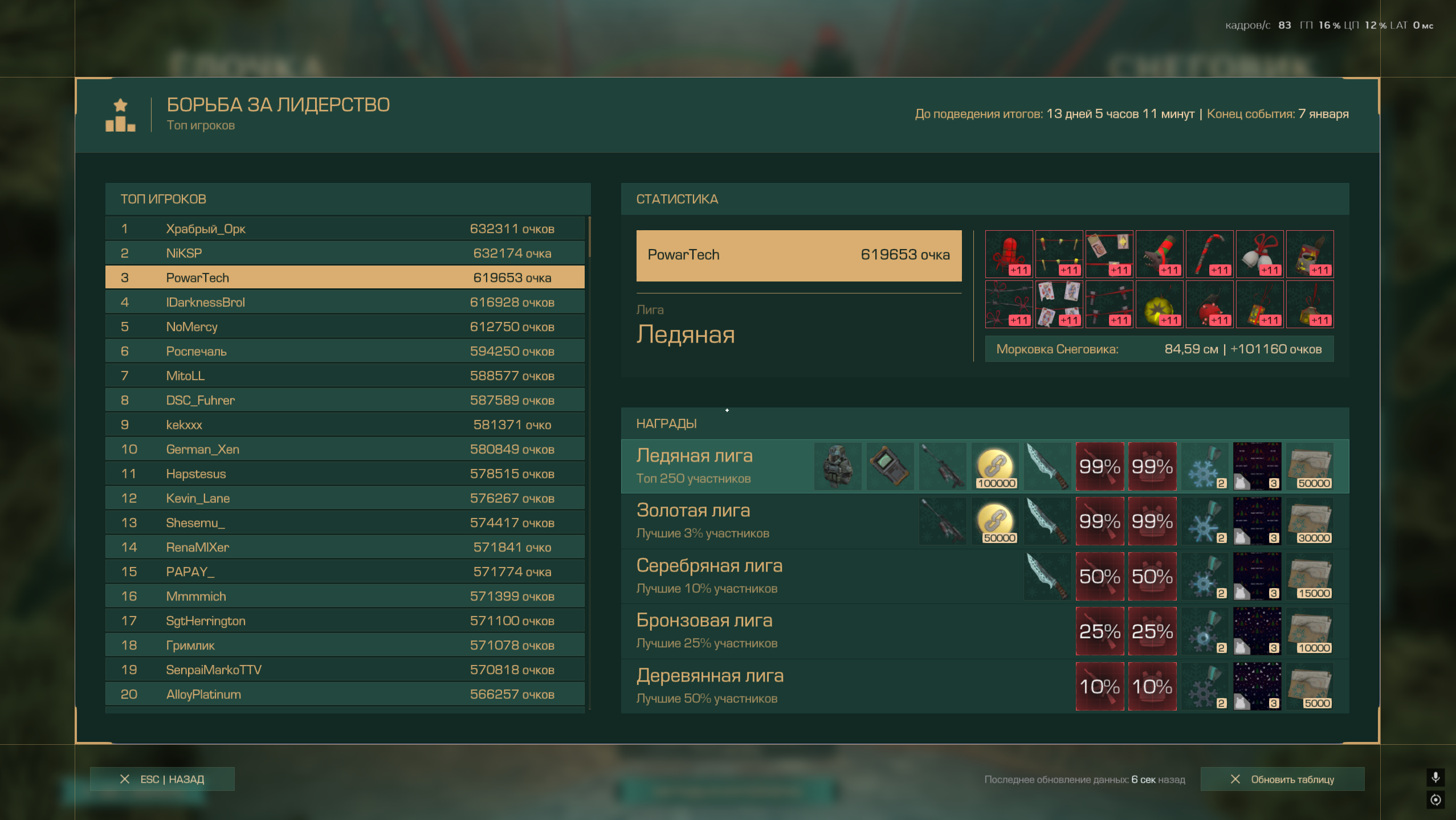
Task: Click the leaderboard podium star icon
Action: pos(120,115)
